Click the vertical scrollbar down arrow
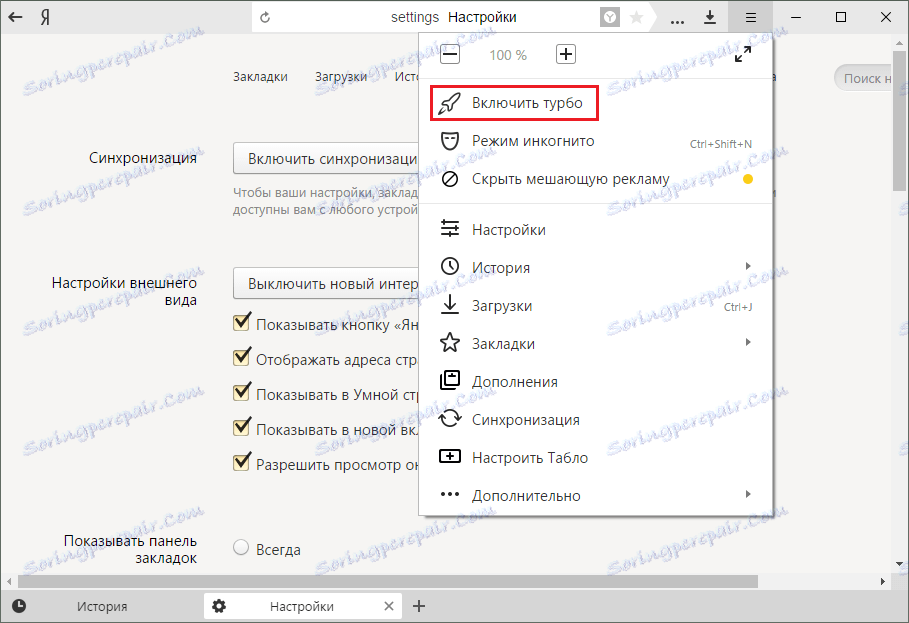This screenshot has width=909, height=623. 899,563
